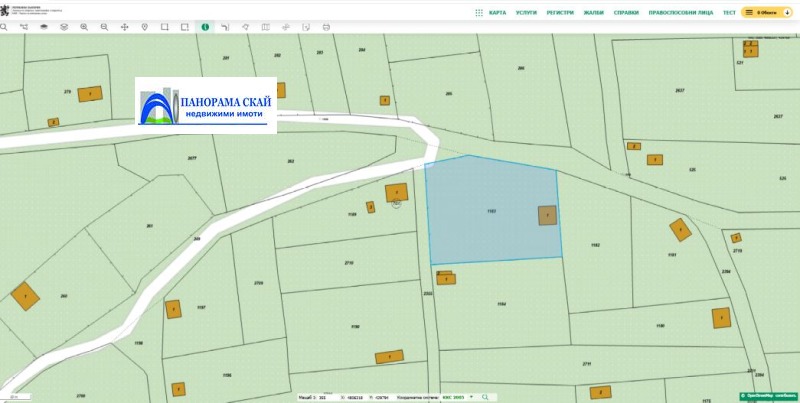Select parcel 2710 on the map
800x403 pixels.
[x=349, y=263]
